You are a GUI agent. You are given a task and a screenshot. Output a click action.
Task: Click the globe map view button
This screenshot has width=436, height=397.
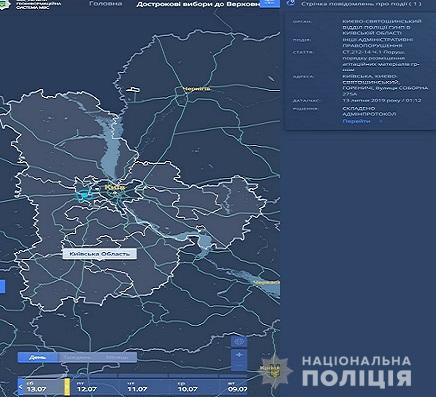pos(239,341)
